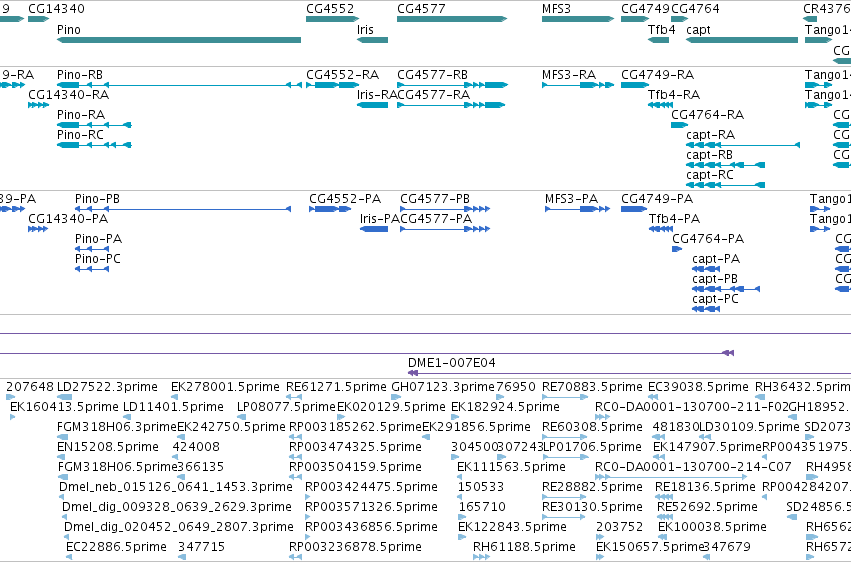Click the CG4577-RB transcript label
The width and height of the screenshot is (851, 562).
[x=433, y=74]
